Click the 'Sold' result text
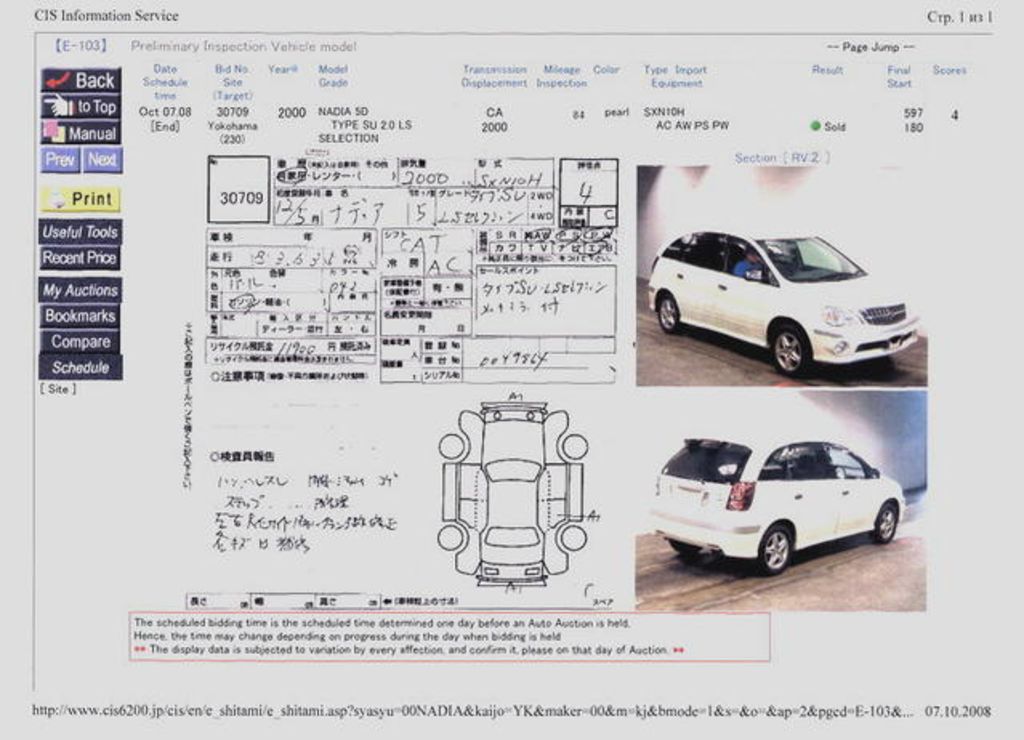Image resolution: width=1024 pixels, height=740 pixels. point(835,127)
